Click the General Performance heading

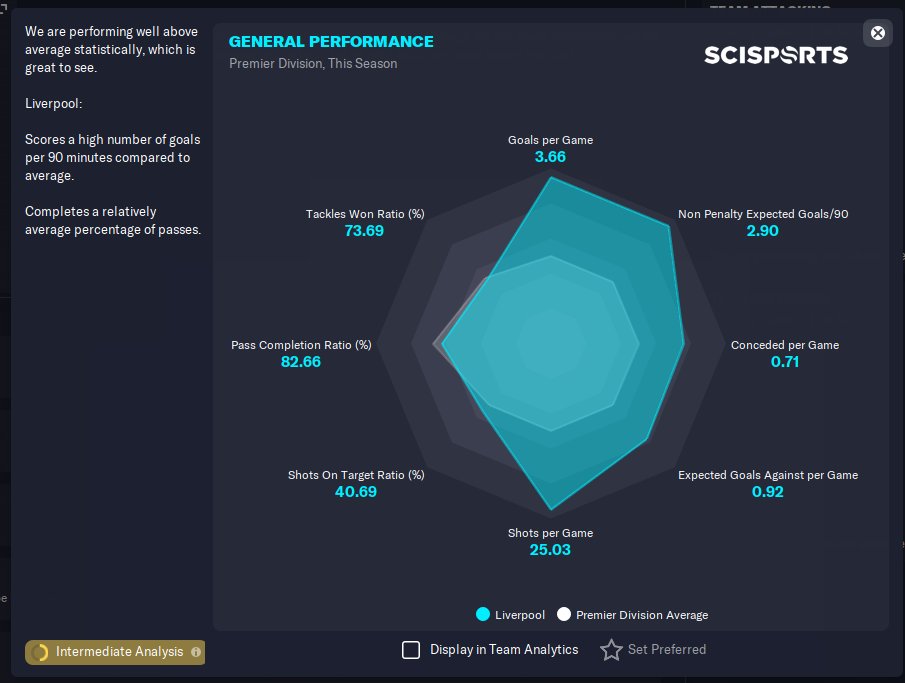(331, 42)
